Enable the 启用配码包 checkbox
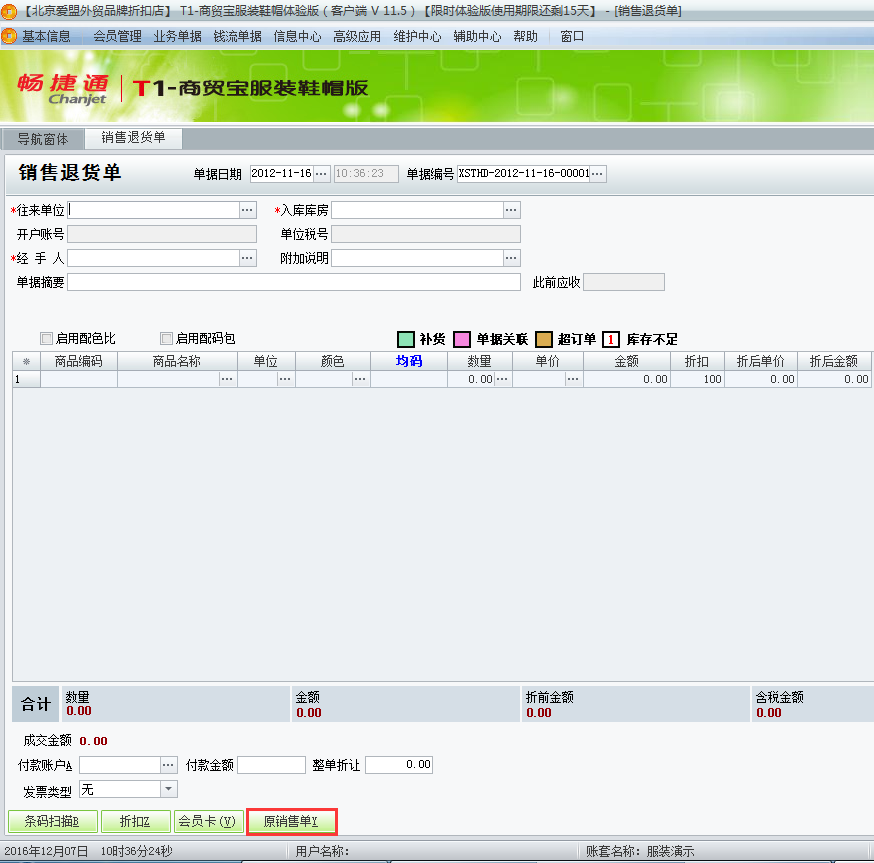The height and width of the screenshot is (863, 874). 166,338
